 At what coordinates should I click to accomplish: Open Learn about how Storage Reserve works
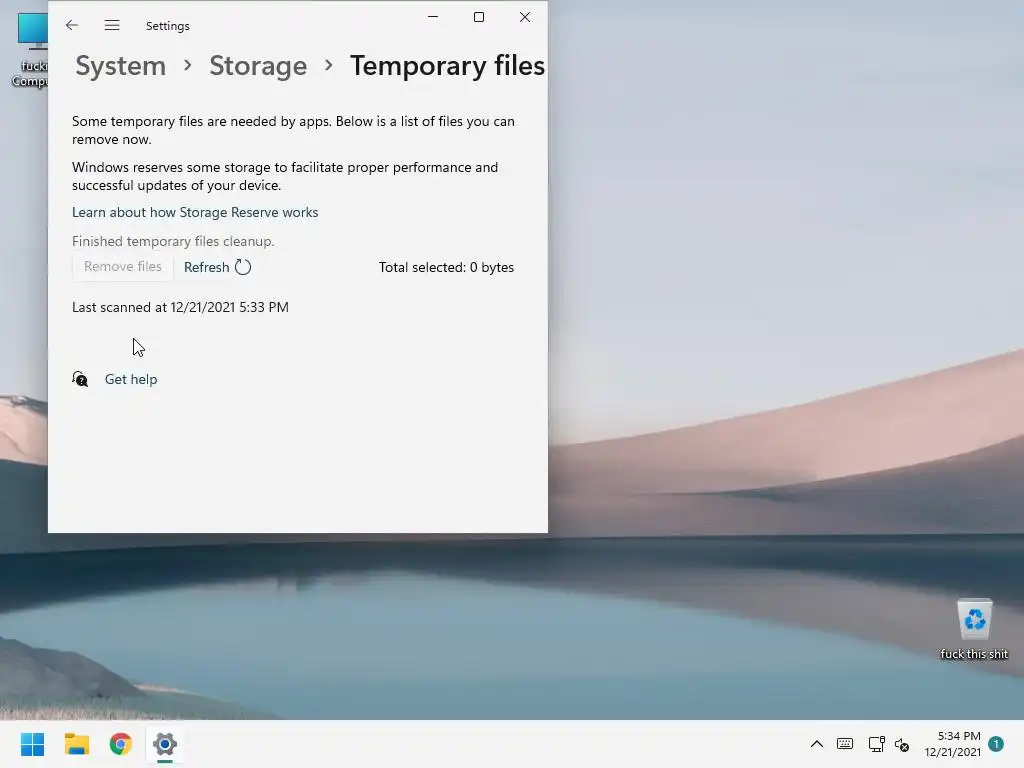click(195, 212)
